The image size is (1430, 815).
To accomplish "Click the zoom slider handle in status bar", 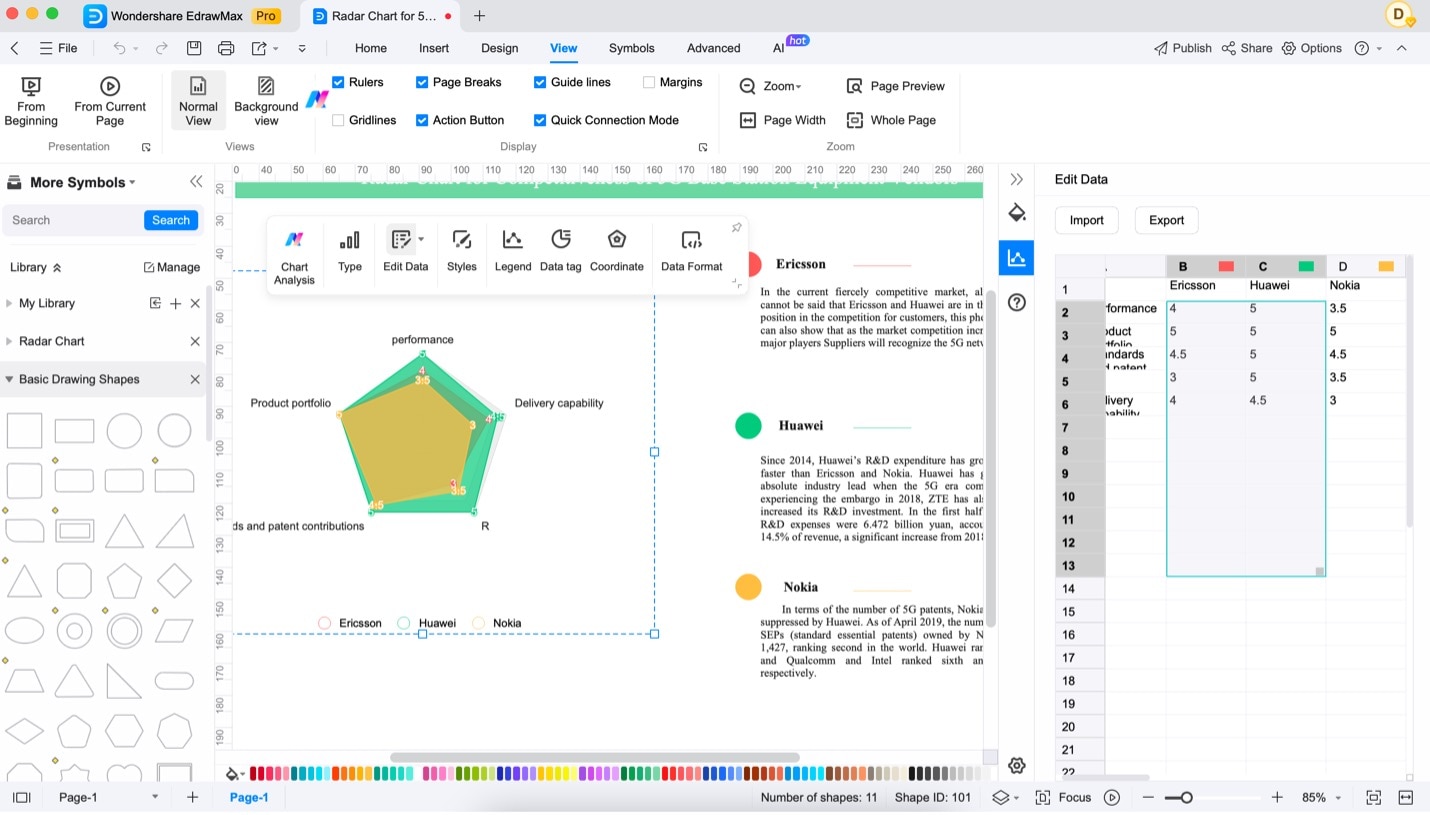I will [1186, 797].
